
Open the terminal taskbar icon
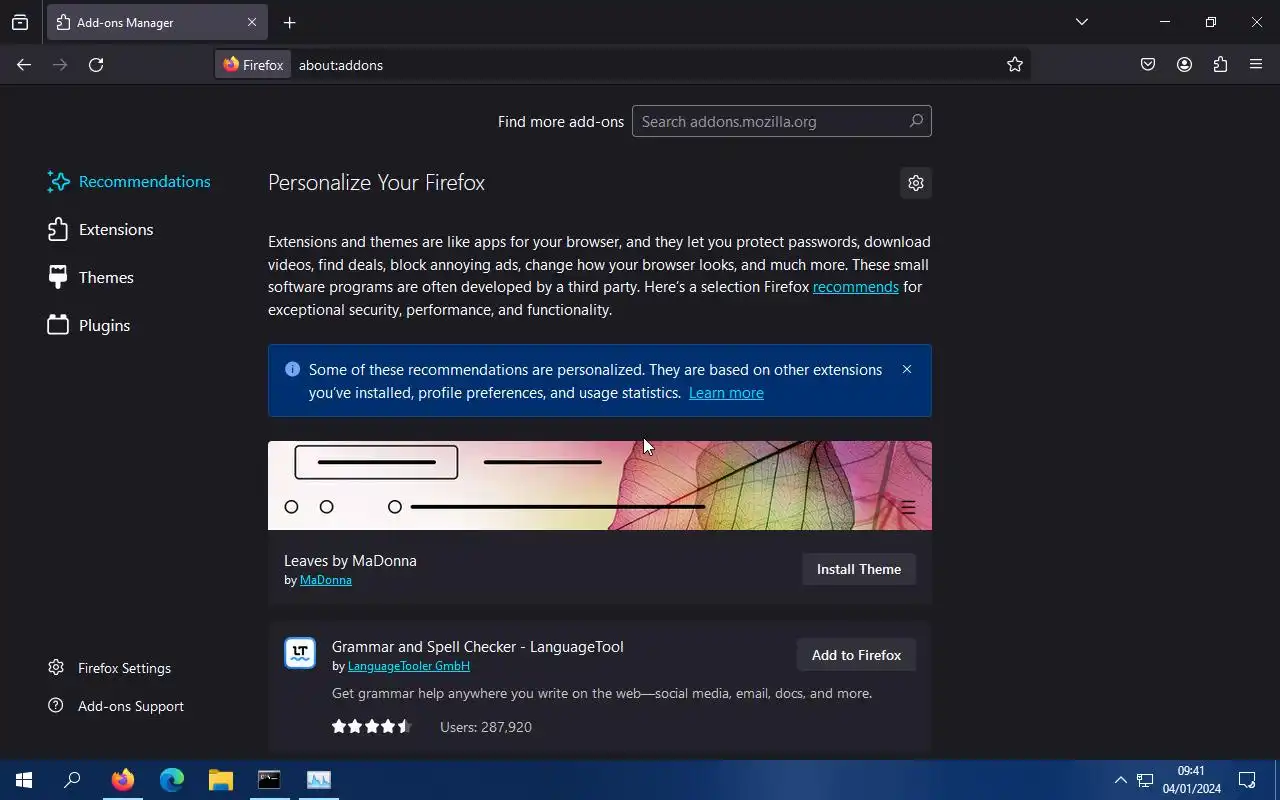(x=269, y=780)
